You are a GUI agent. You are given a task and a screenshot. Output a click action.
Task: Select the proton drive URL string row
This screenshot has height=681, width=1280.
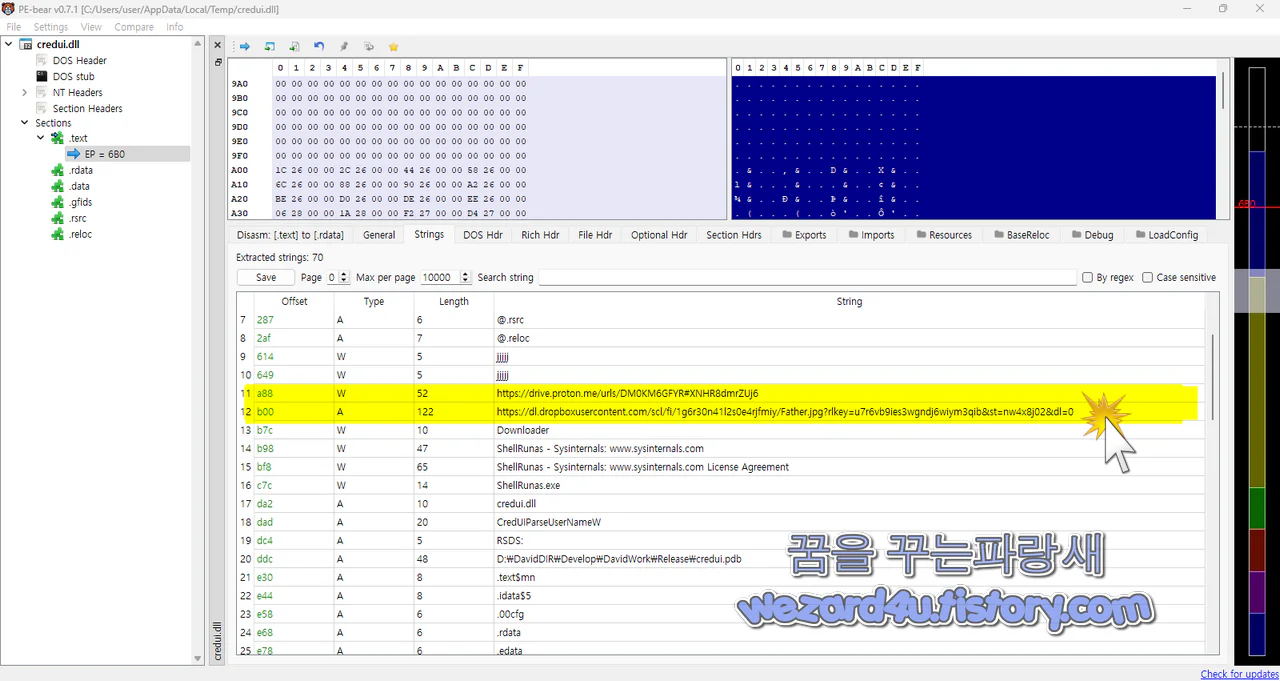pos(720,393)
